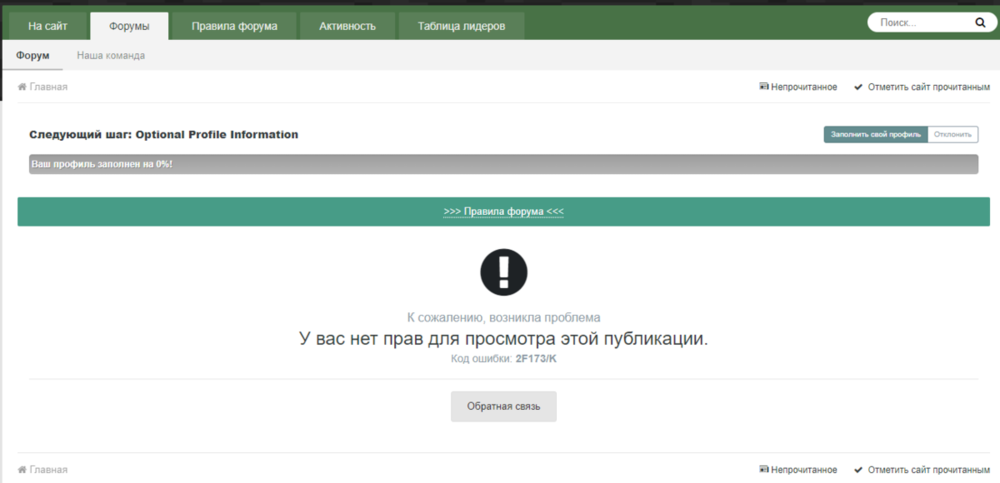This screenshot has height=483, width=1000.
Task: Click the Поиск search input field
Action: point(922,23)
